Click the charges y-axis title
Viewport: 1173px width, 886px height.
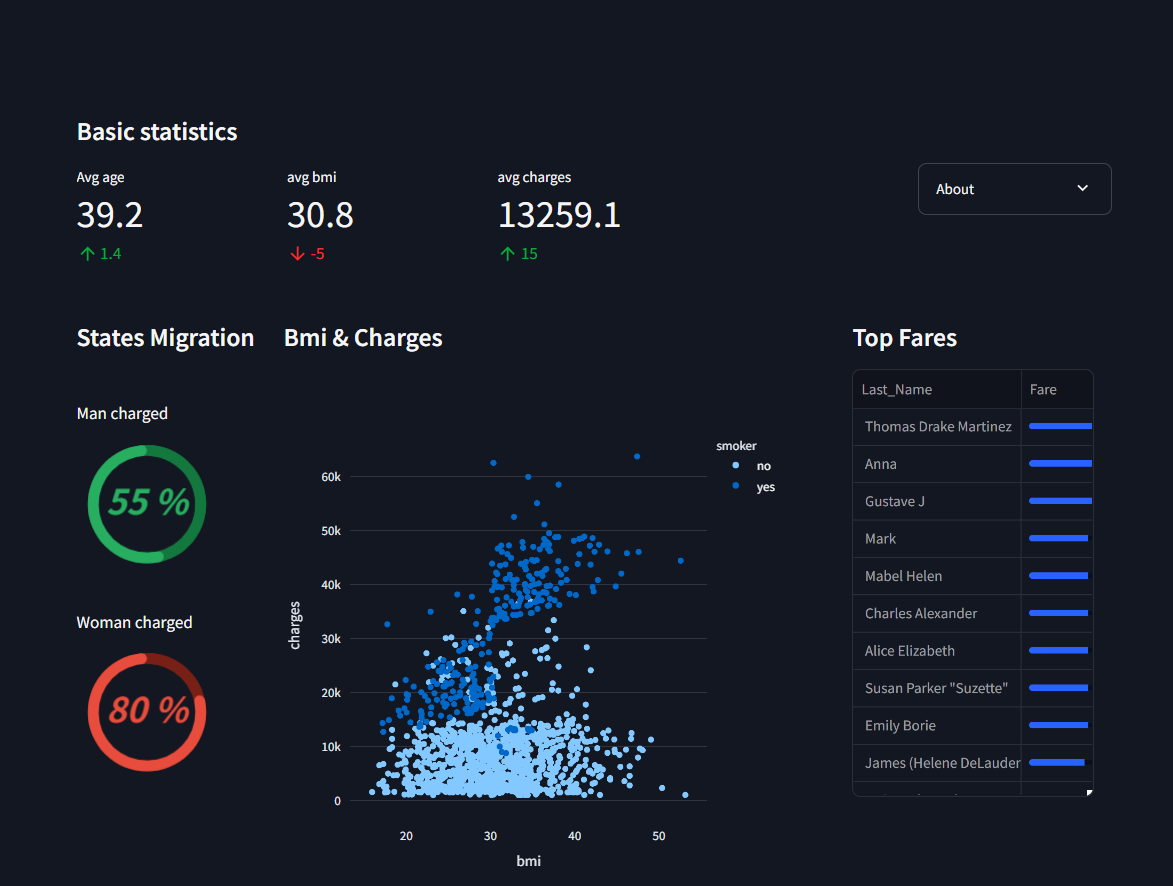[295, 626]
